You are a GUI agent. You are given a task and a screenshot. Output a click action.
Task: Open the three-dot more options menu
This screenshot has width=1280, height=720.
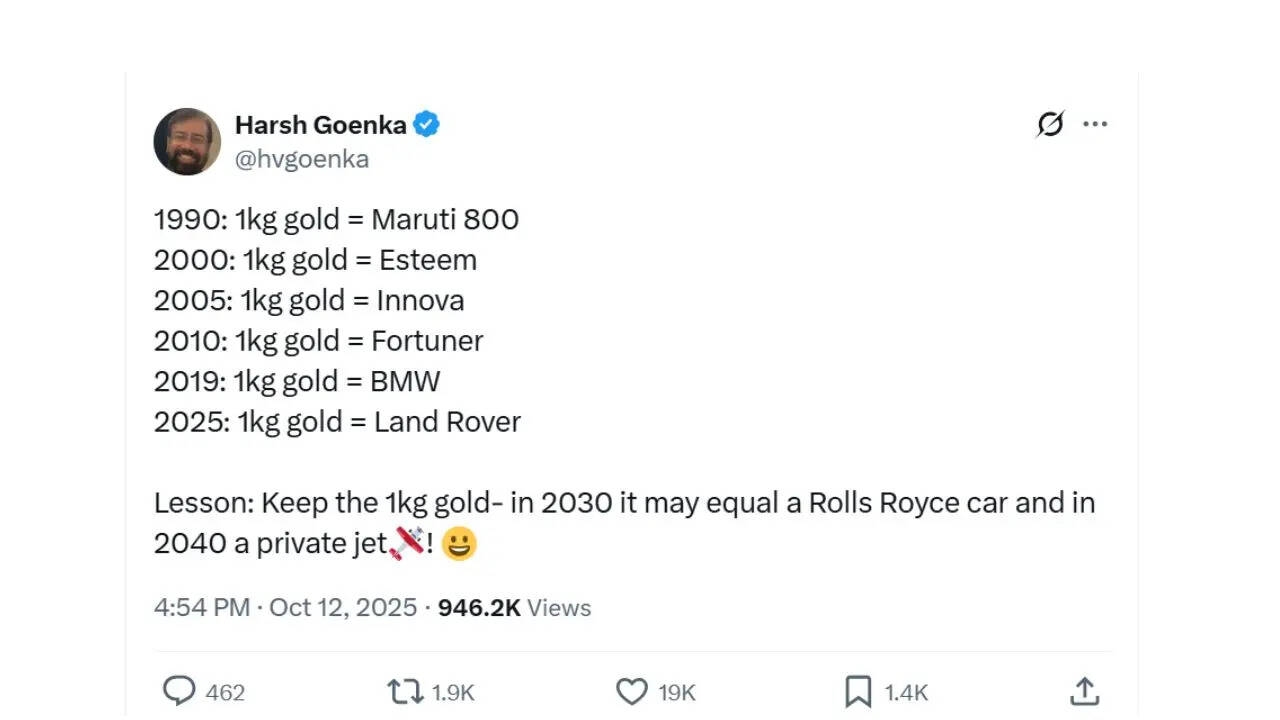point(1095,124)
